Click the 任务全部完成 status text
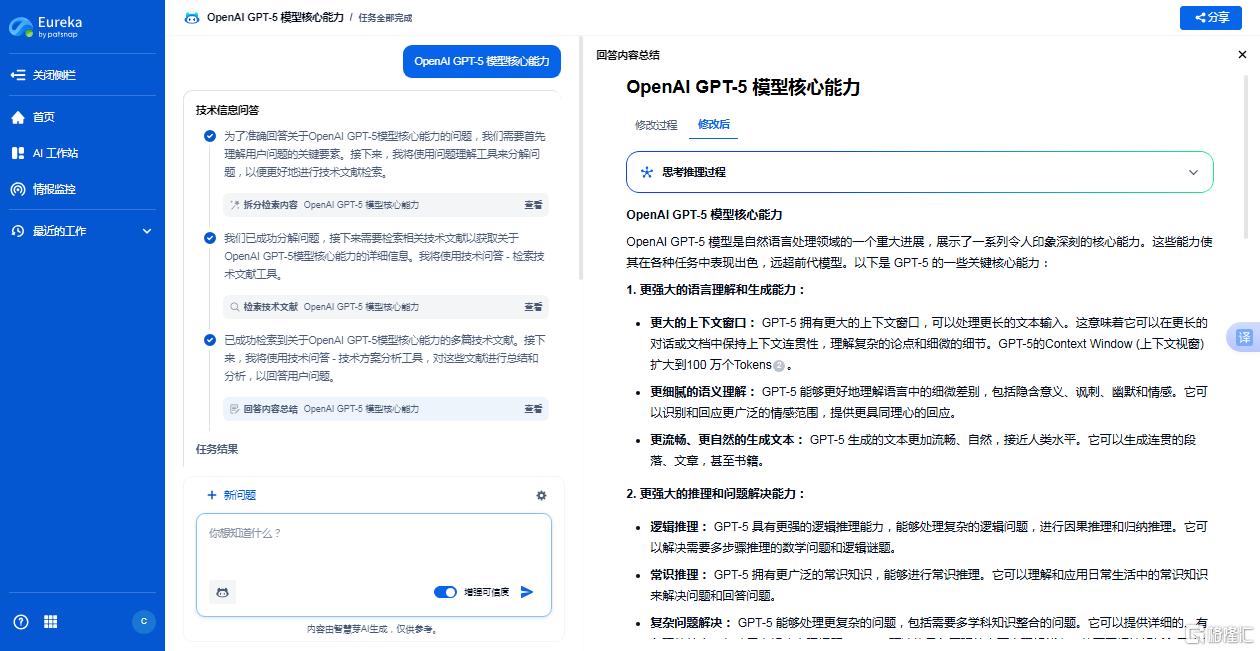This screenshot has height=651, width=1260. point(385,18)
